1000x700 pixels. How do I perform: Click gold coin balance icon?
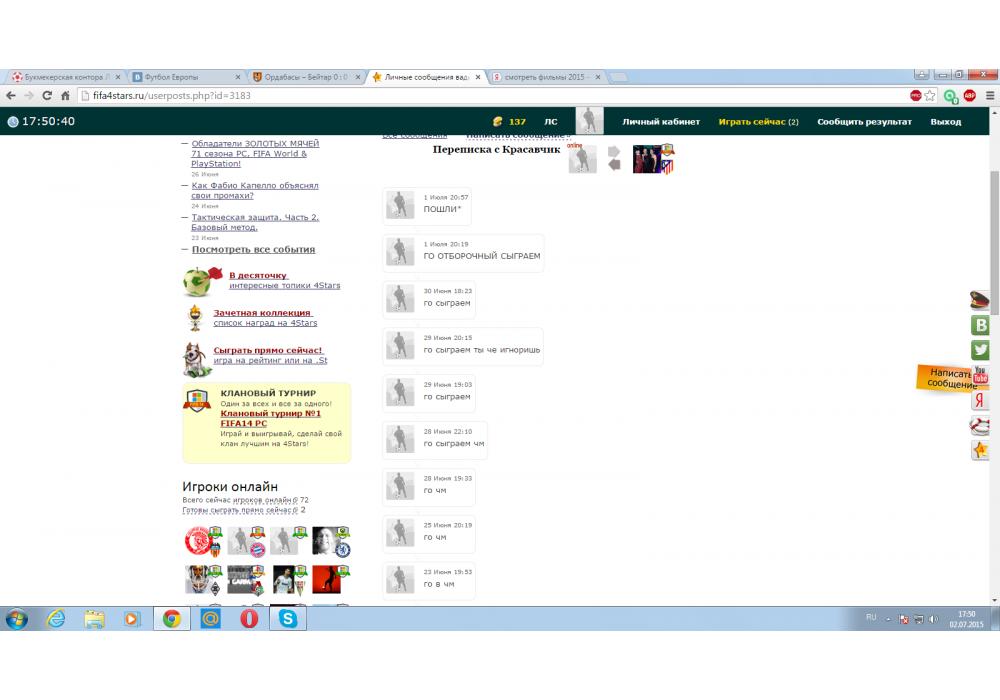(x=497, y=121)
